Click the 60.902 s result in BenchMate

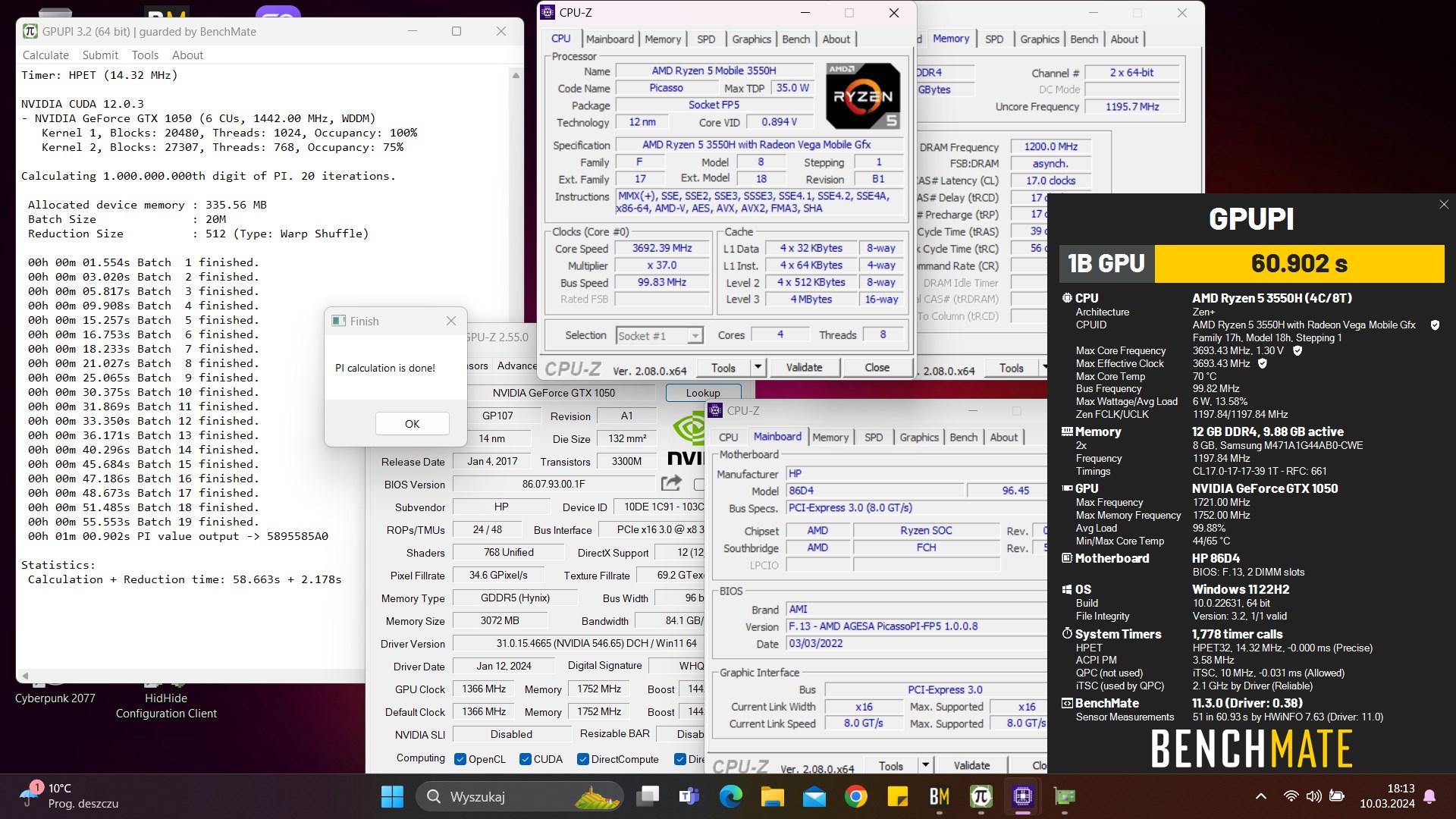[x=1299, y=263]
